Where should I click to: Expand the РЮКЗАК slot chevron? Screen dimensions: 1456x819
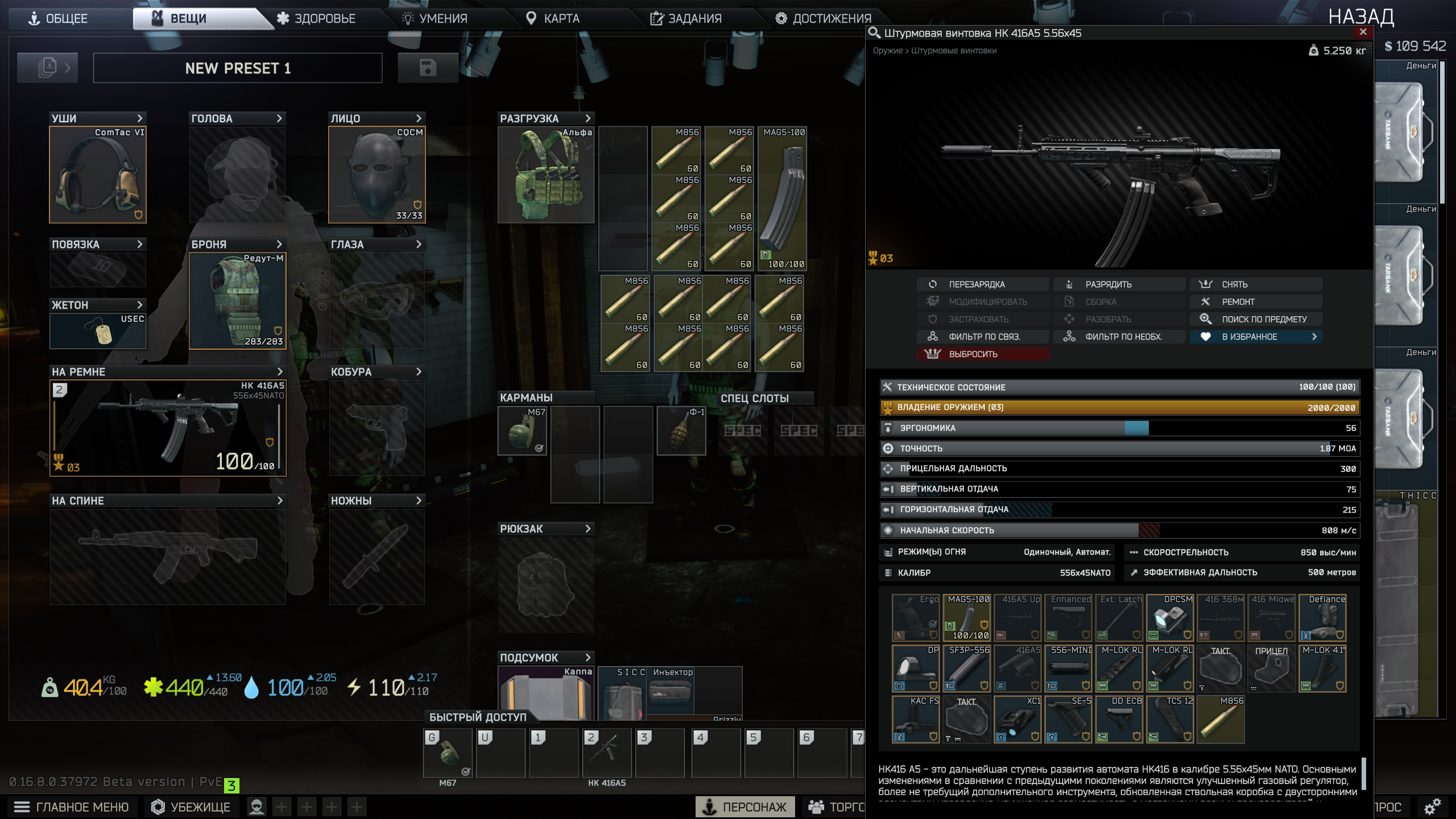pyautogui.click(x=588, y=528)
